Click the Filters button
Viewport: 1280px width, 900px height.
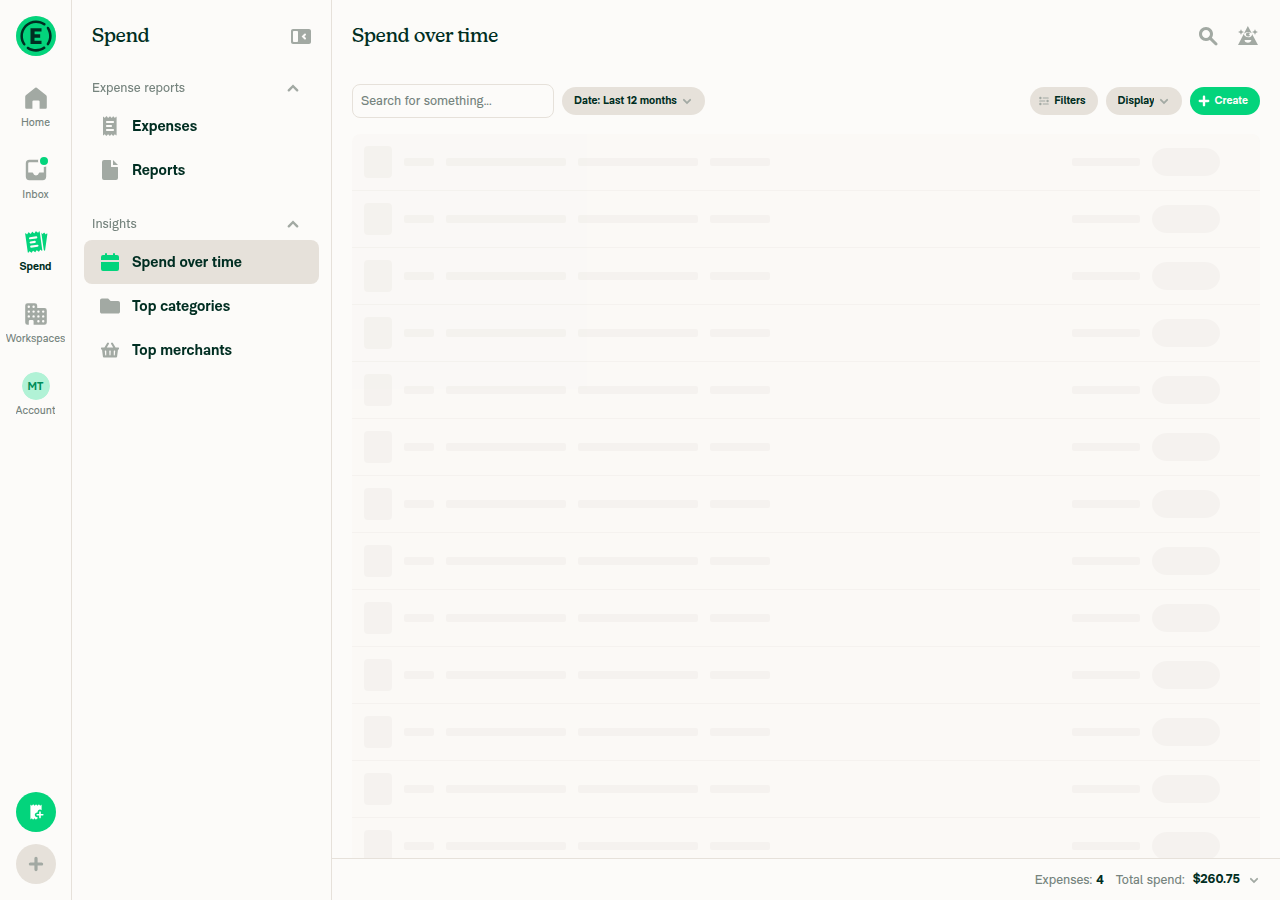(1064, 101)
